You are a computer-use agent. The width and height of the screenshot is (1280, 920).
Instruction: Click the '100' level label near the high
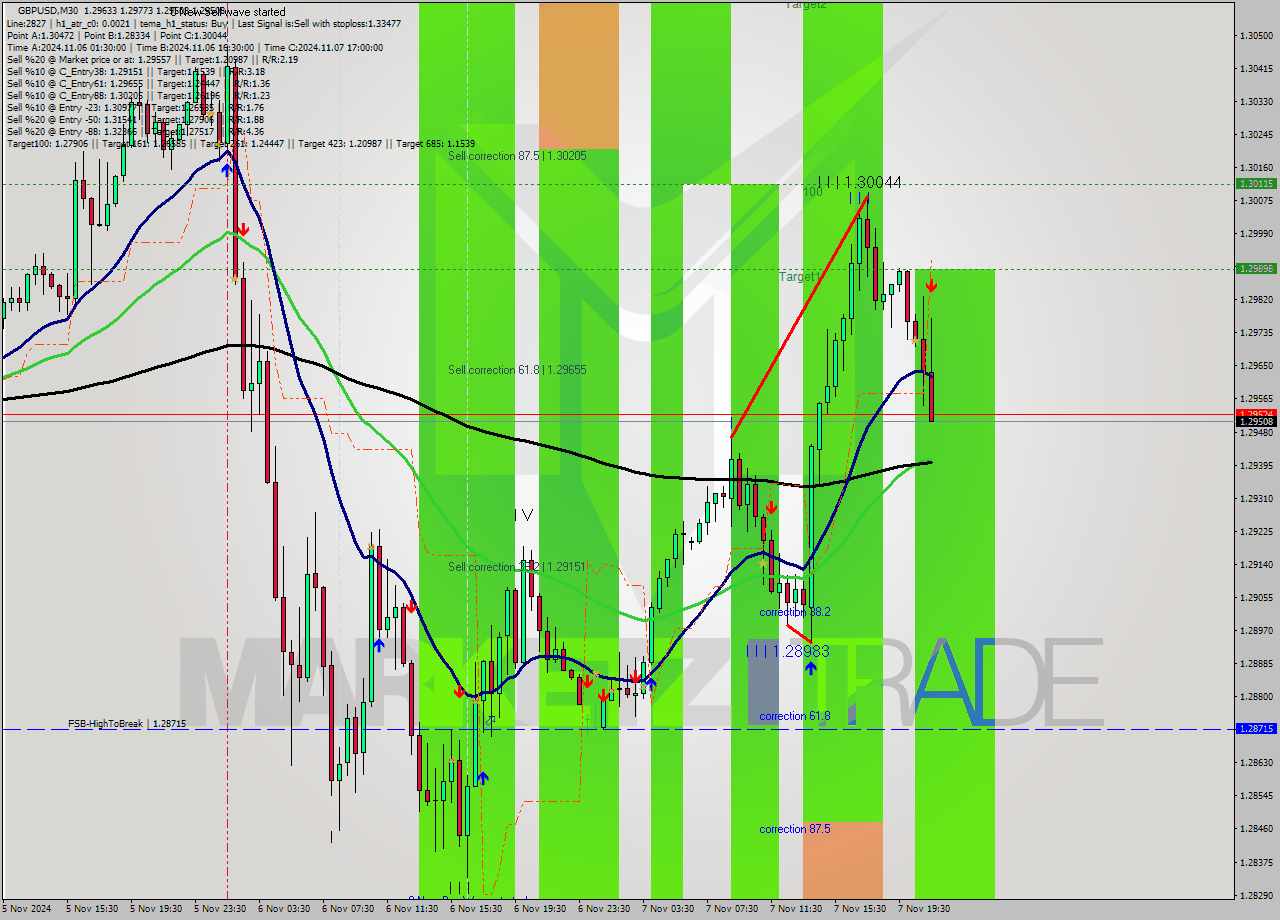[812, 192]
